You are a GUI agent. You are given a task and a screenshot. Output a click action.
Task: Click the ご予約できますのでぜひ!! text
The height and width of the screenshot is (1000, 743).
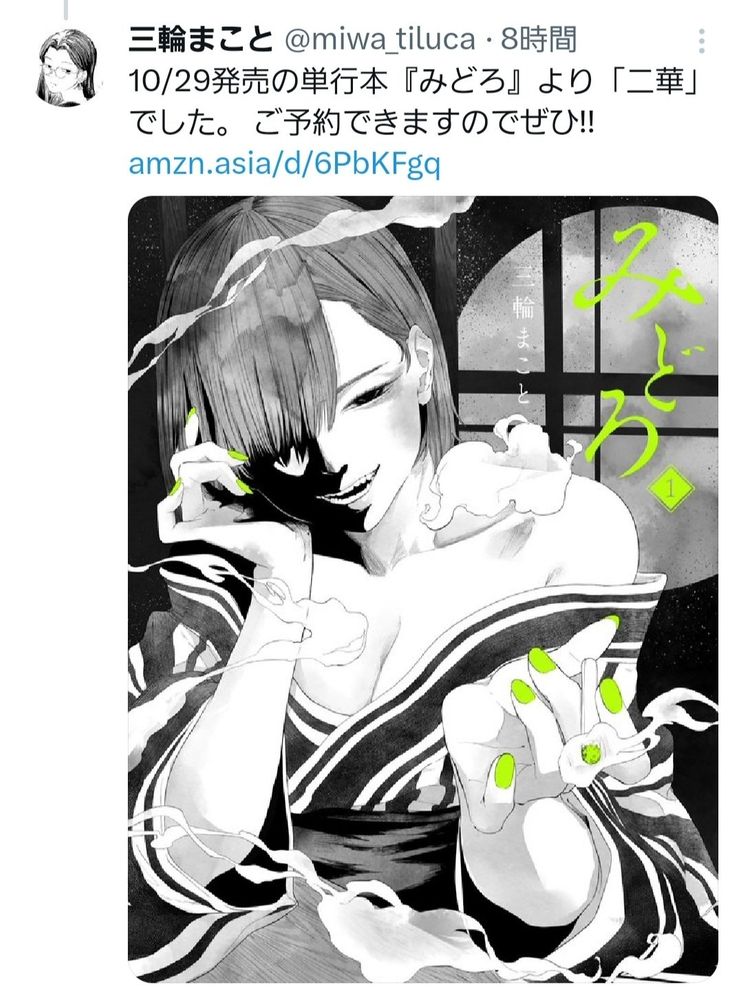click(x=423, y=122)
